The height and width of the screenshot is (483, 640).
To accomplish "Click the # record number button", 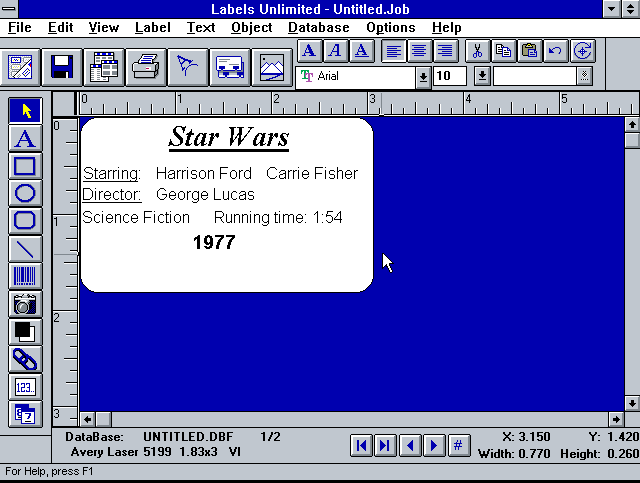I will (x=458, y=445).
